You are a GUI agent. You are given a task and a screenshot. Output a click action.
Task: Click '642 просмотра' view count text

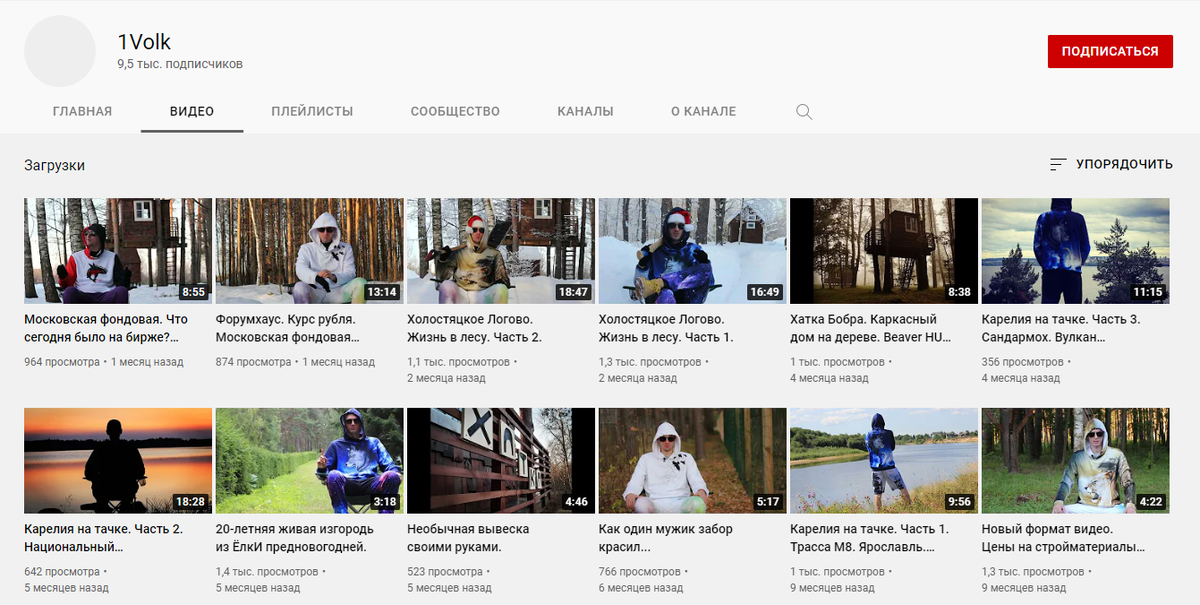(61, 572)
